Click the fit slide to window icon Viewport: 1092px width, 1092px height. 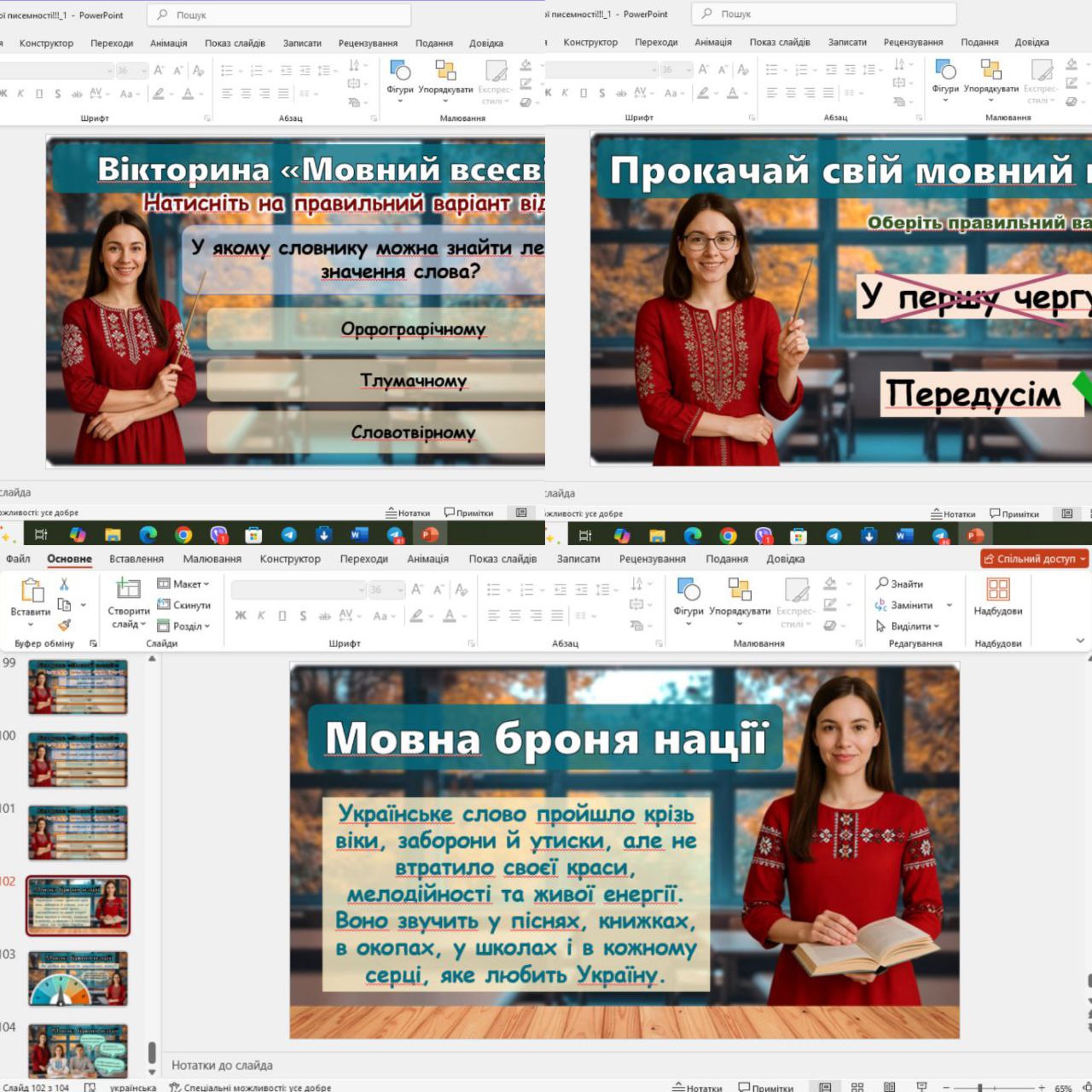pyautogui.click(x=1088, y=1088)
